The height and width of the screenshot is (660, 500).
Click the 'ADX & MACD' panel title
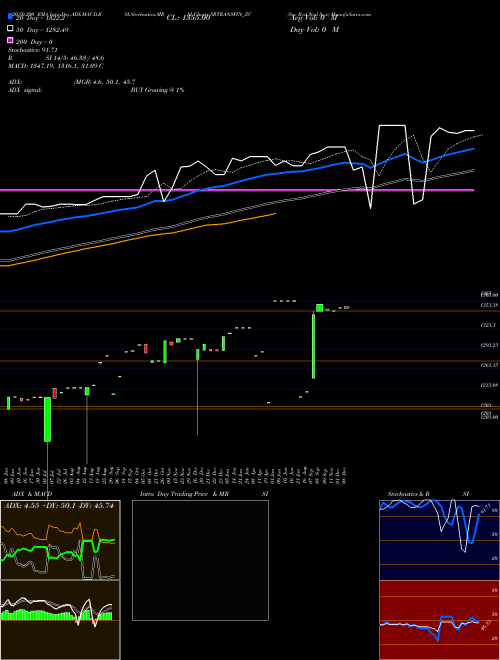(x=32, y=494)
